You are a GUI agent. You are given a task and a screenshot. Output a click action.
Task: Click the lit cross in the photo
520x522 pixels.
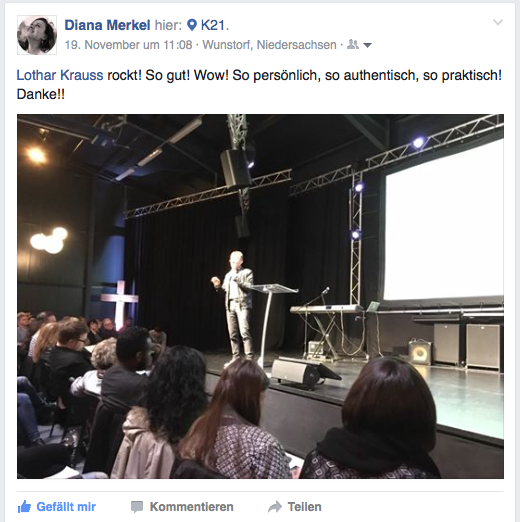[120, 302]
